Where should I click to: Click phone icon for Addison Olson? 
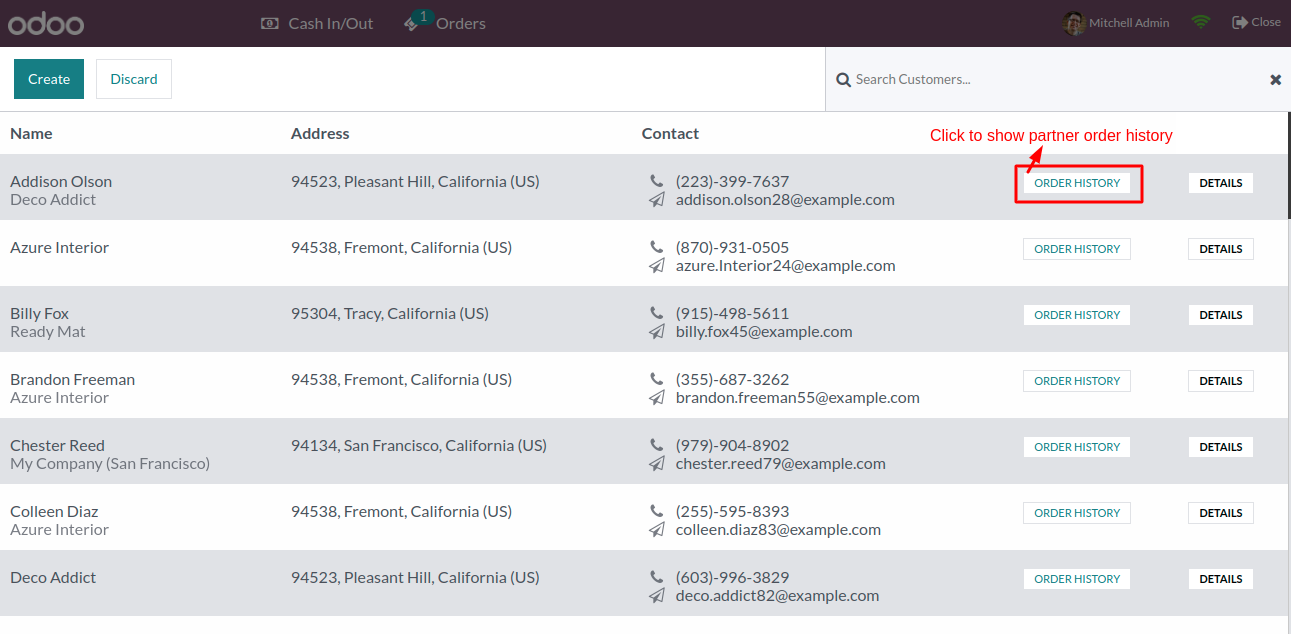656,181
